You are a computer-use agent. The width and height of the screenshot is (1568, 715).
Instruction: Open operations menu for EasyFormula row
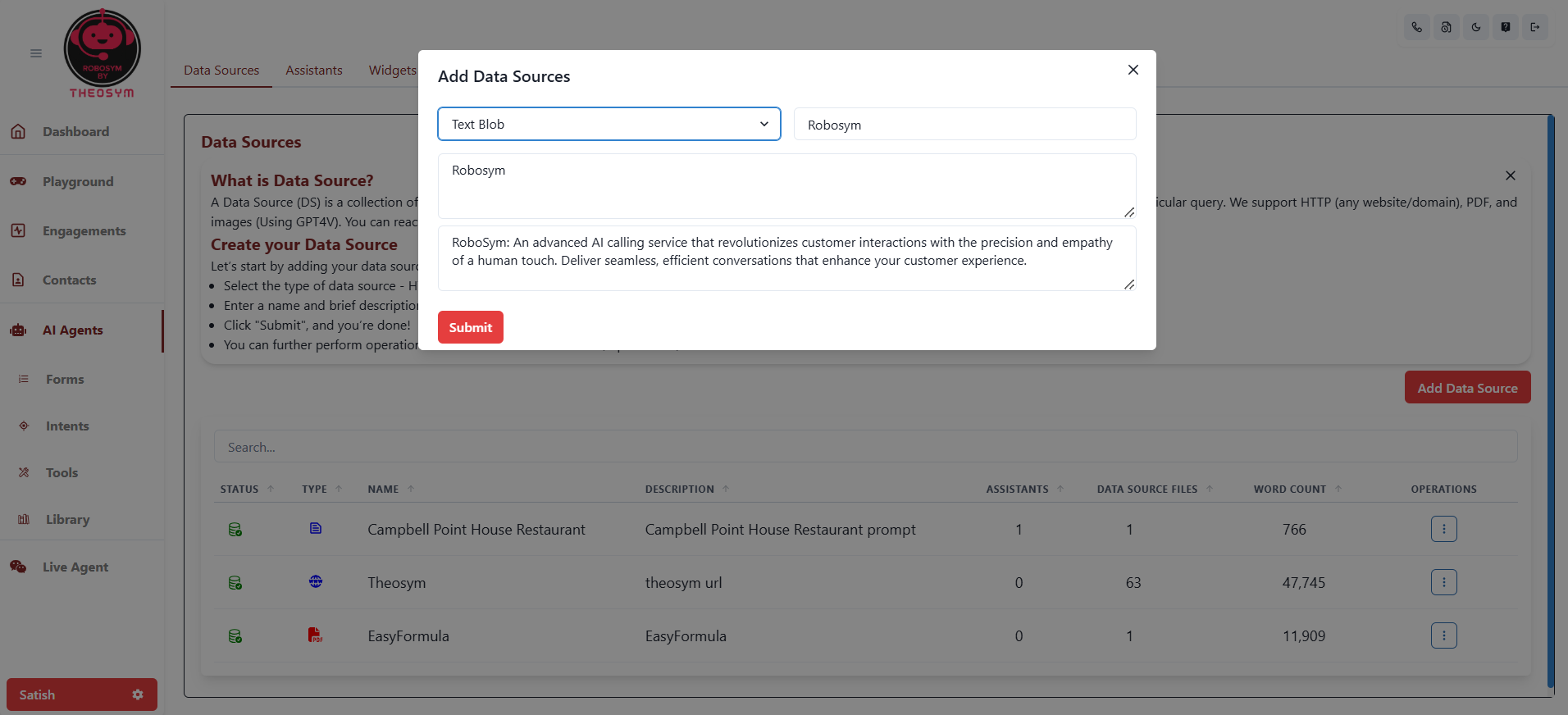pyautogui.click(x=1444, y=635)
